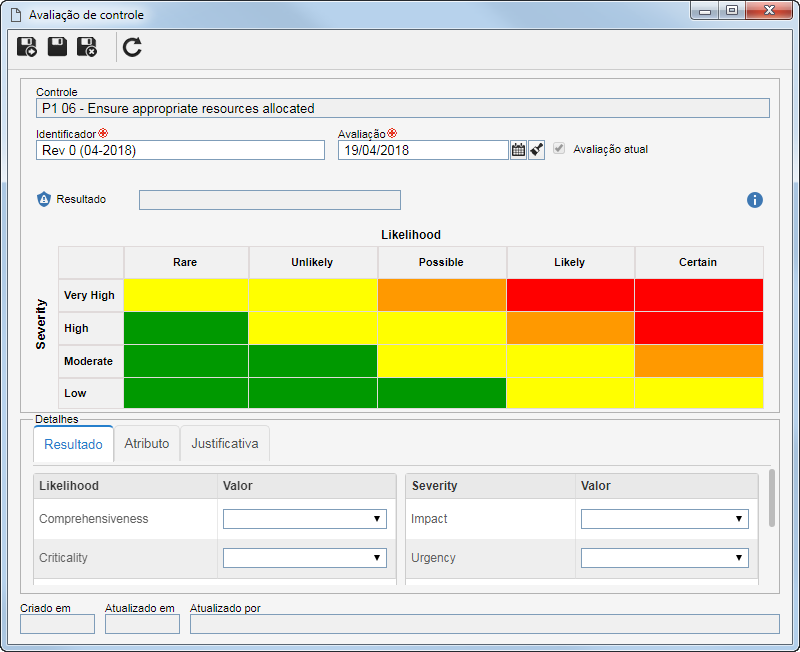Screen dimensions: 800x652
Task: Click the Moderate row label
Action: (91, 361)
